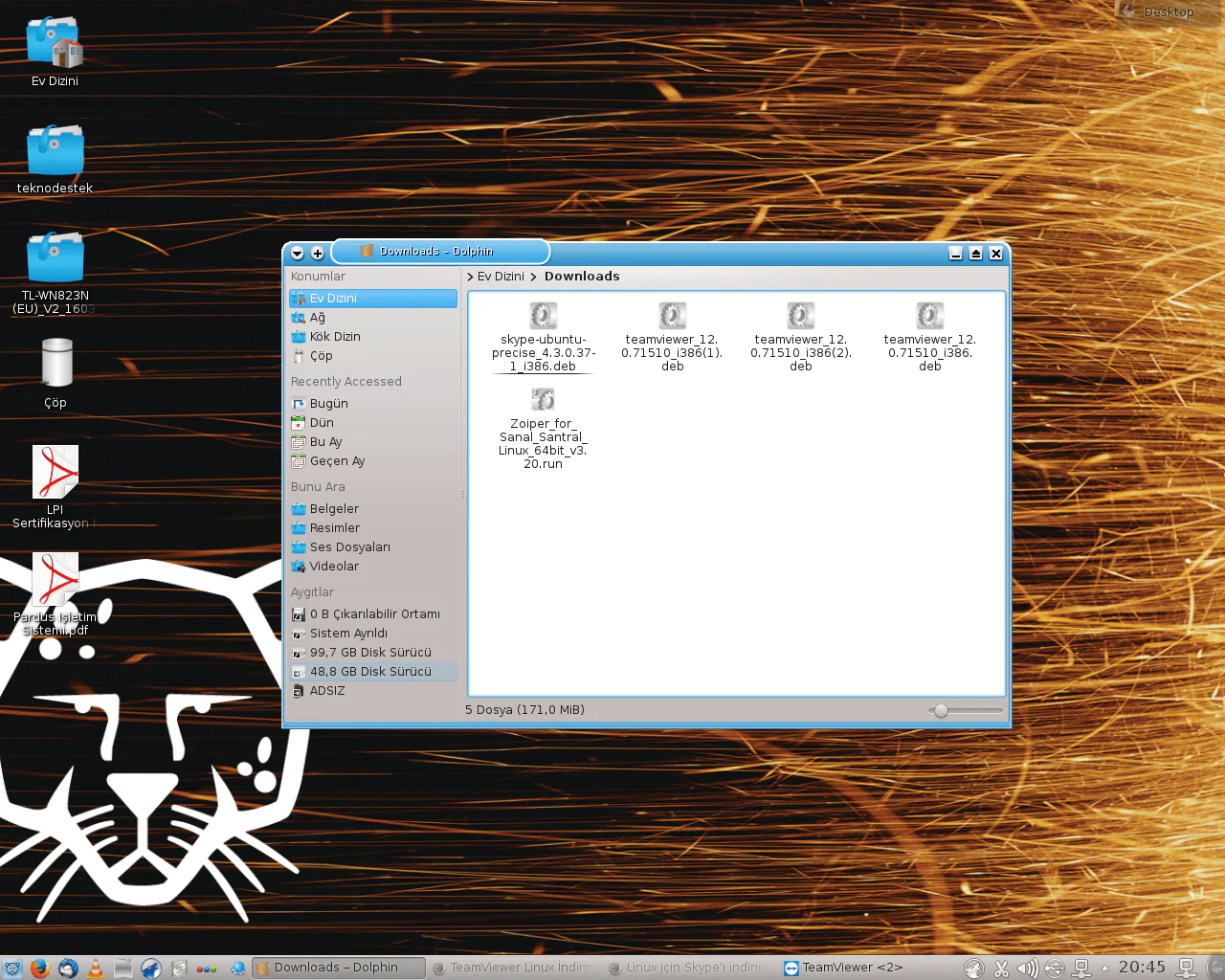
Task: Open the volume control in system tray
Action: [x=1027, y=969]
